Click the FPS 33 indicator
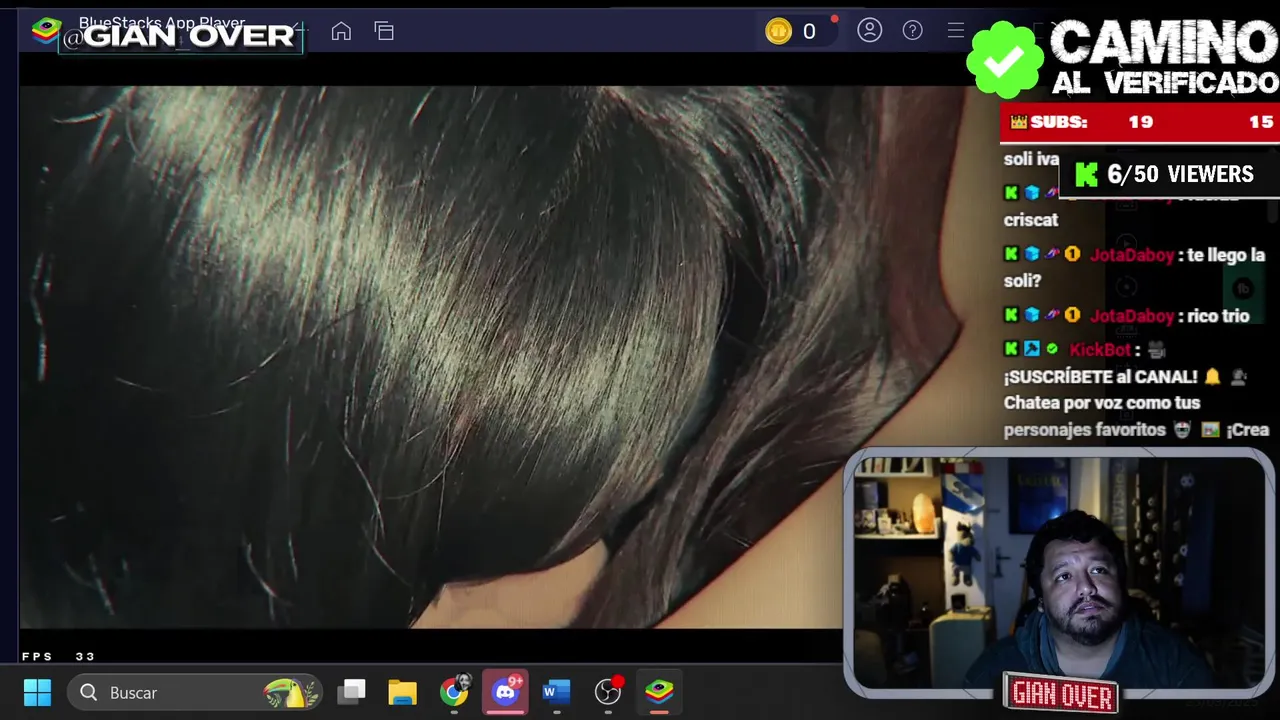1280x720 pixels. click(58, 656)
